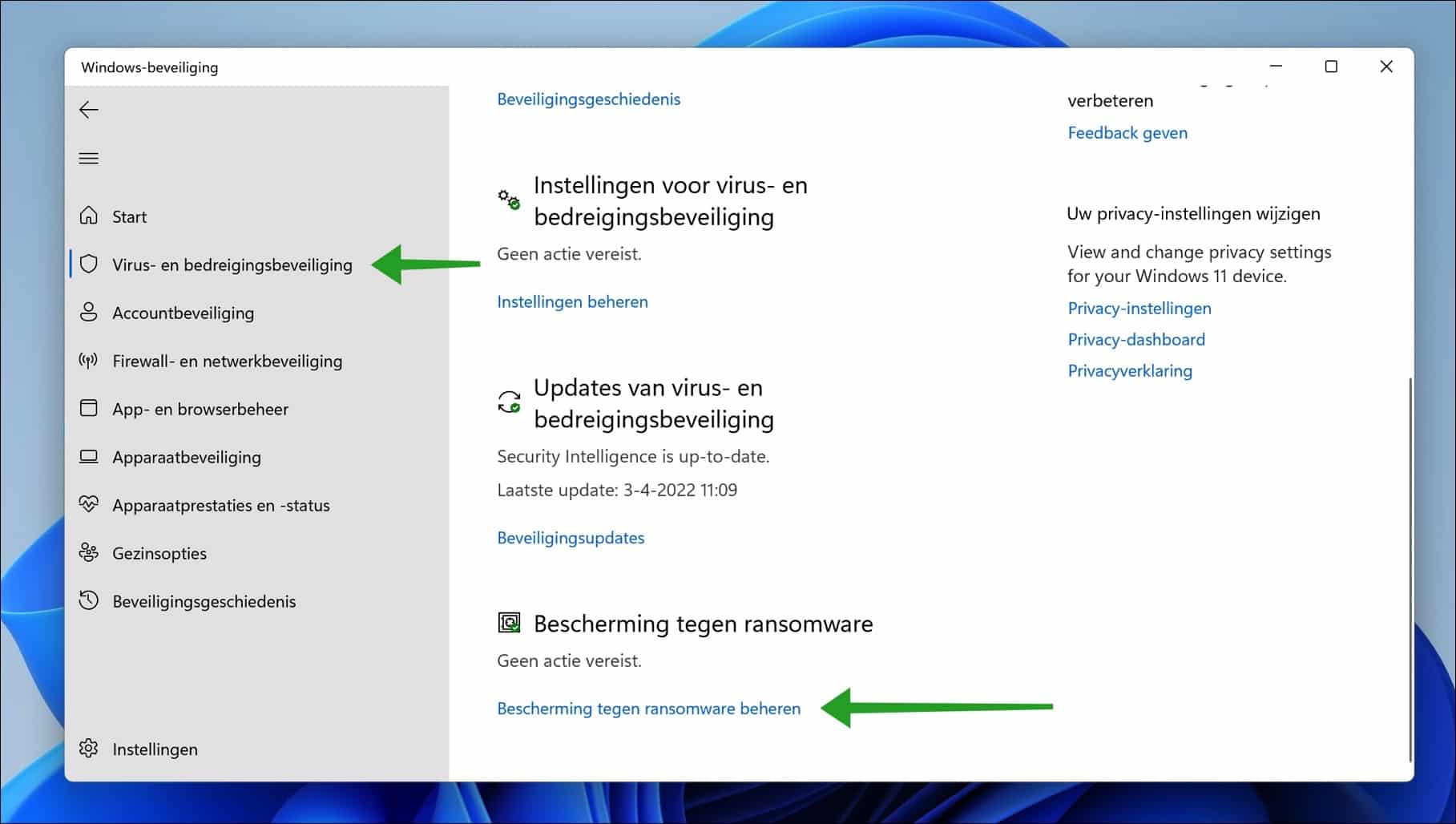The height and width of the screenshot is (824, 1456).
Task: Open the Beveiligingsupdates link
Action: [571, 538]
